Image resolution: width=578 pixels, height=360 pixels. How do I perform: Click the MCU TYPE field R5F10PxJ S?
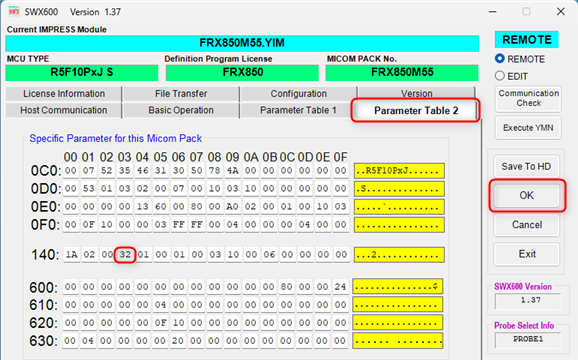coord(82,72)
